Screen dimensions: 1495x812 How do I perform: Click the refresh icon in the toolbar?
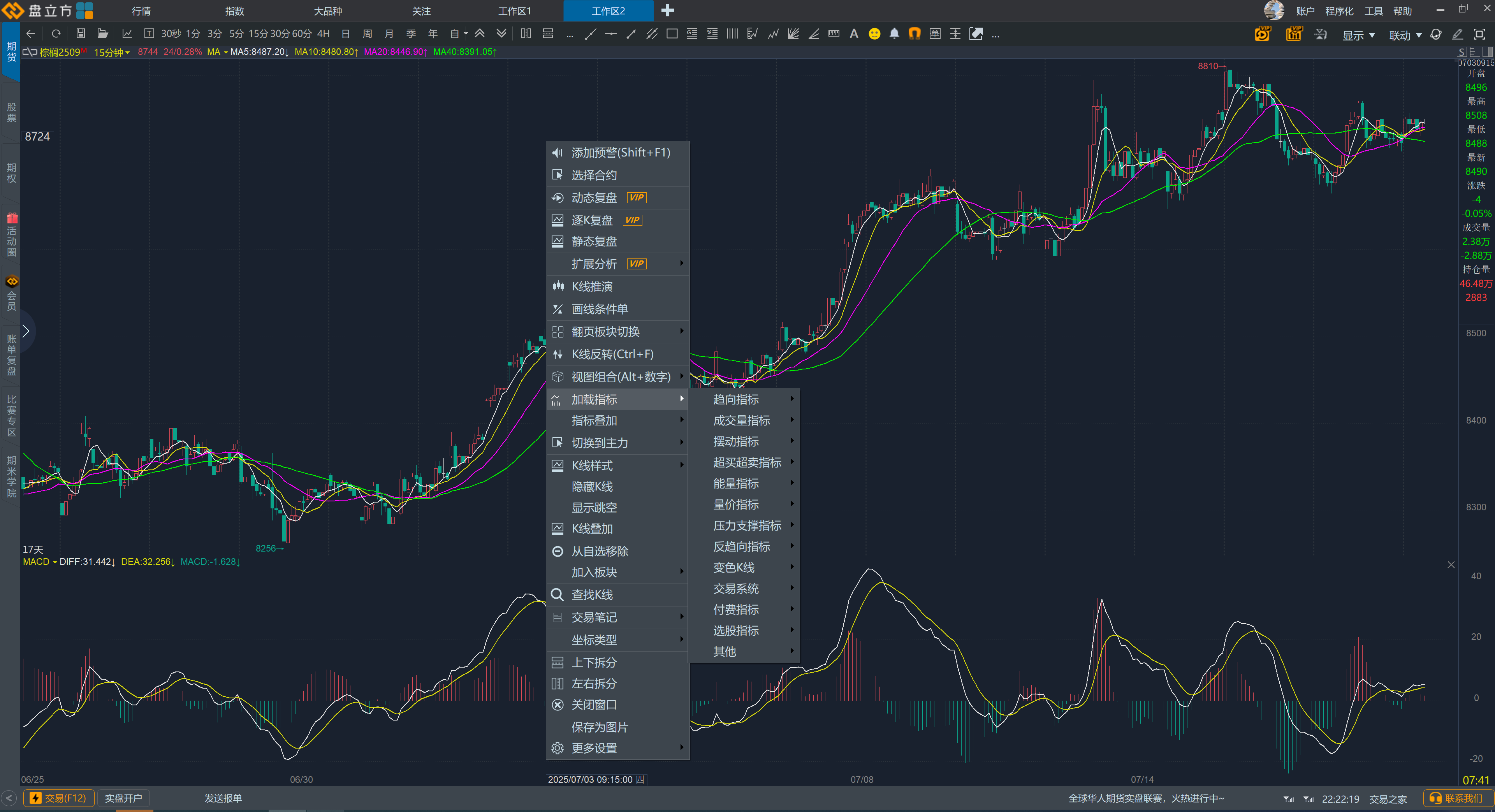click(x=56, y=33)
